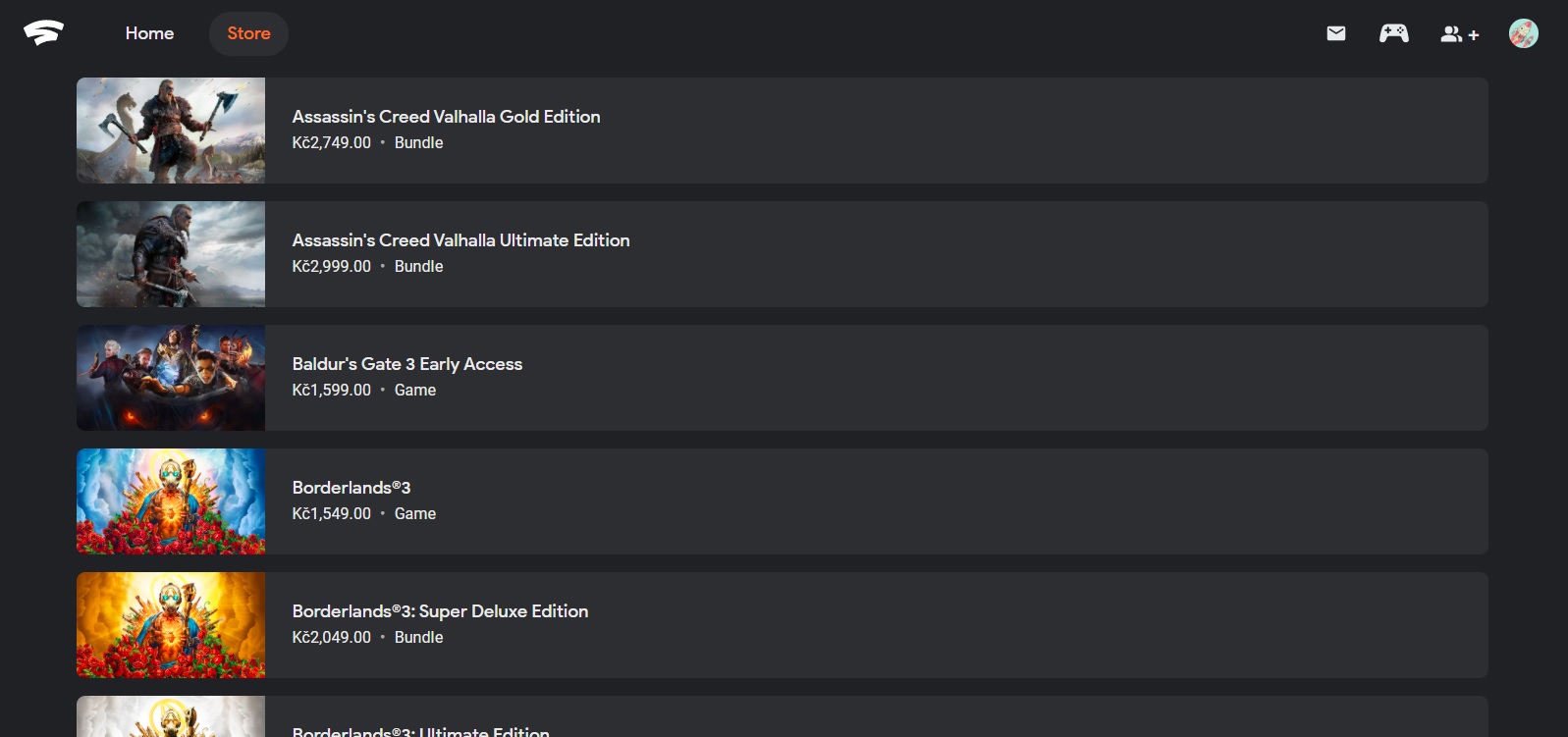This screenshot has height=737, width=1568.
Task: Click the Baldur's Gate 3 cover thumbnail
Action: pyautogui.click(x=171, y=378)
